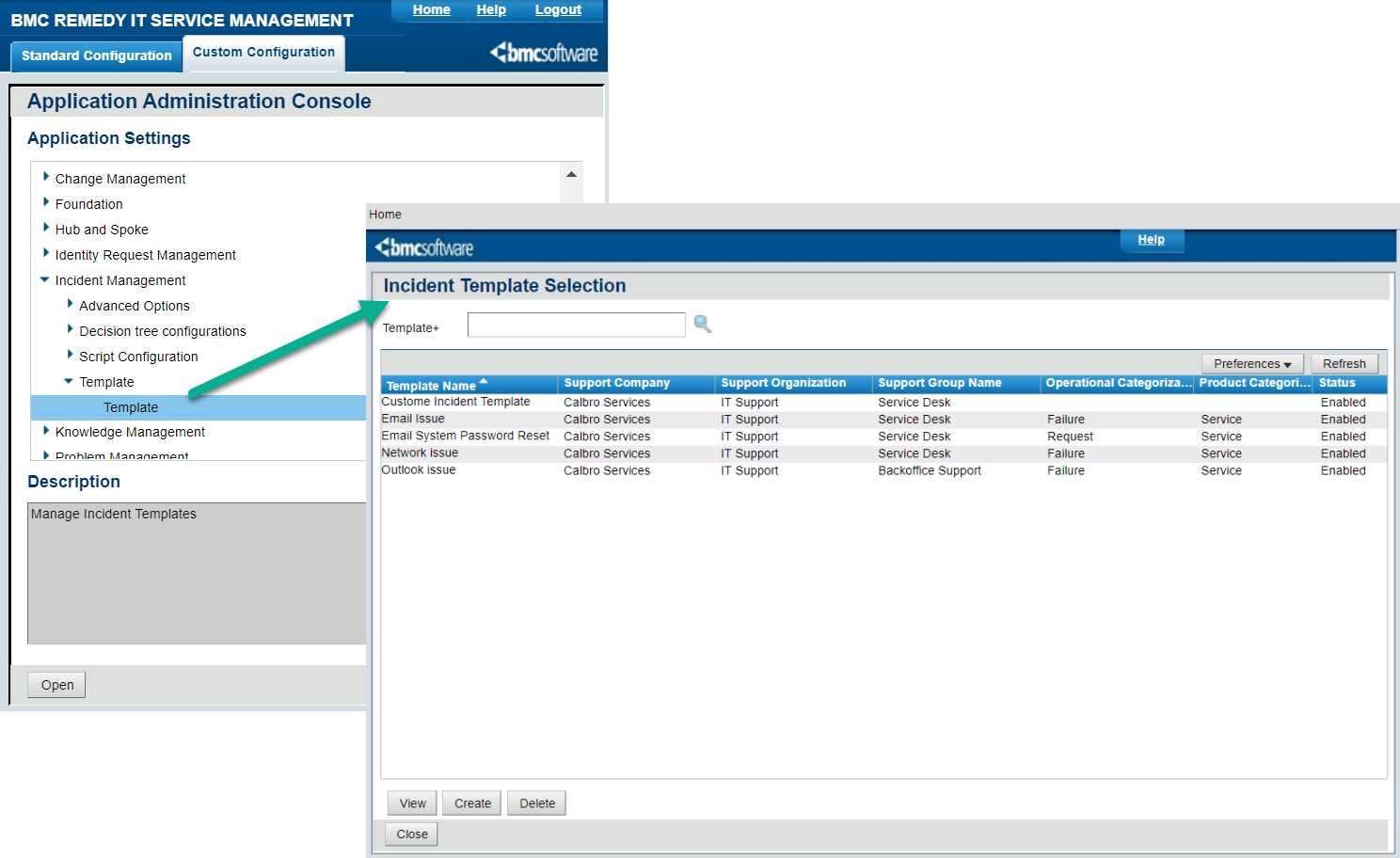Viewport: 1400px width, 858px height.
Task: Close the Incident Template Selection window
Action: click(412, 834)
